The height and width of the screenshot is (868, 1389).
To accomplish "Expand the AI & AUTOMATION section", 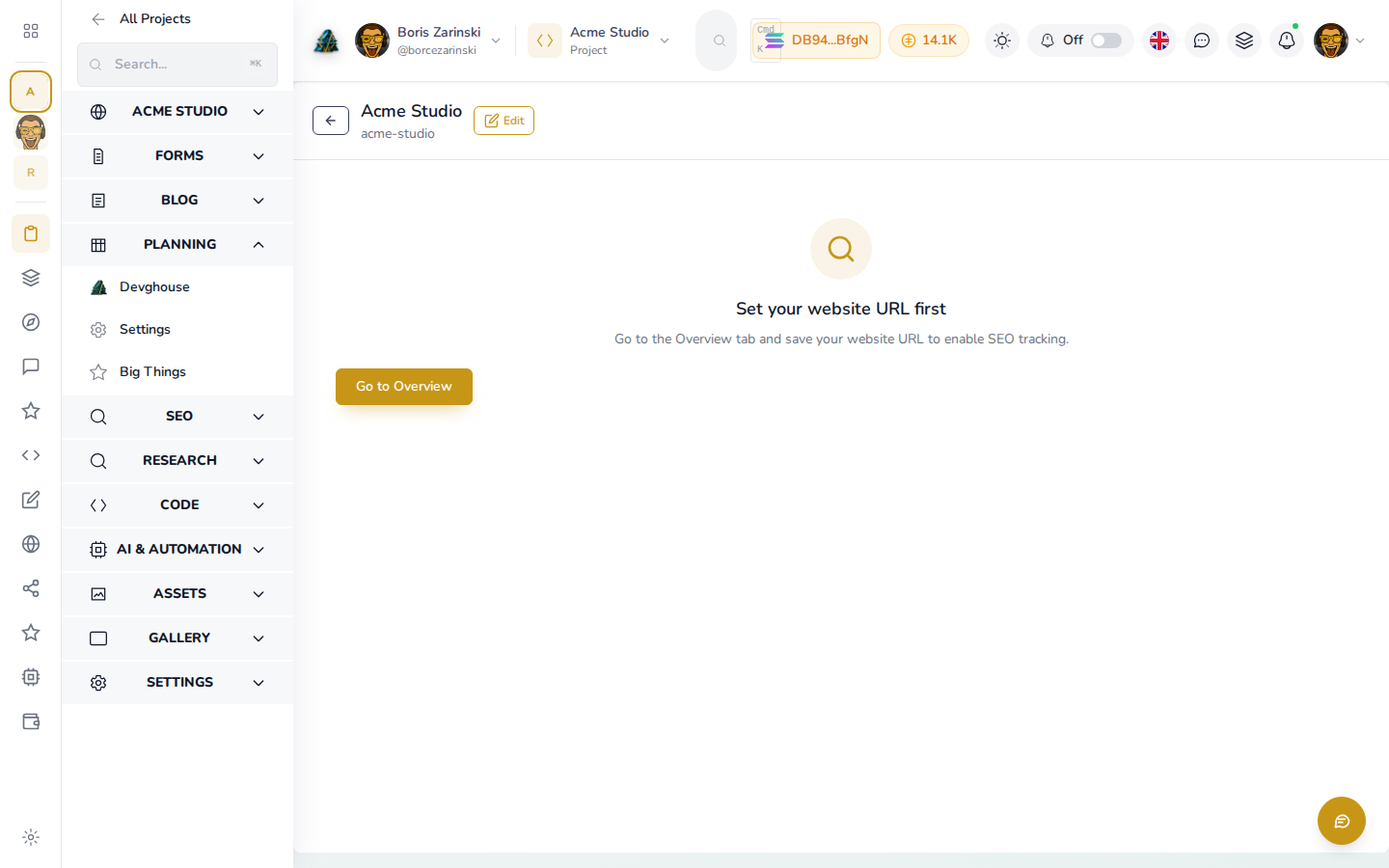I will coord(177,550).
